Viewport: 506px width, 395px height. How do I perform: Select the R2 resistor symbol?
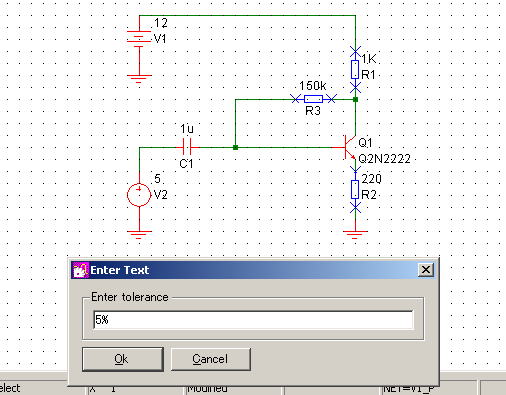tap(355, 190)
